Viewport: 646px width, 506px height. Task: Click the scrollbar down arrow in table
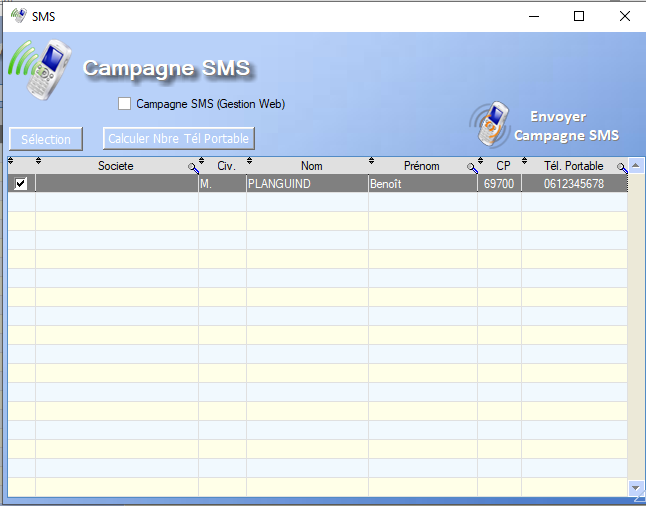click(637, 487)
